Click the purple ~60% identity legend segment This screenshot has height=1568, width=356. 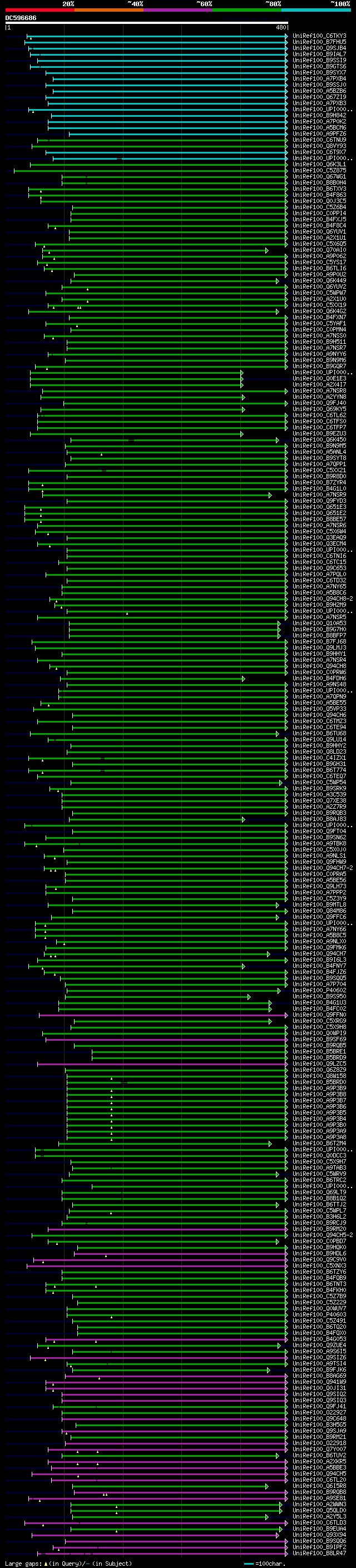(179, 10)
